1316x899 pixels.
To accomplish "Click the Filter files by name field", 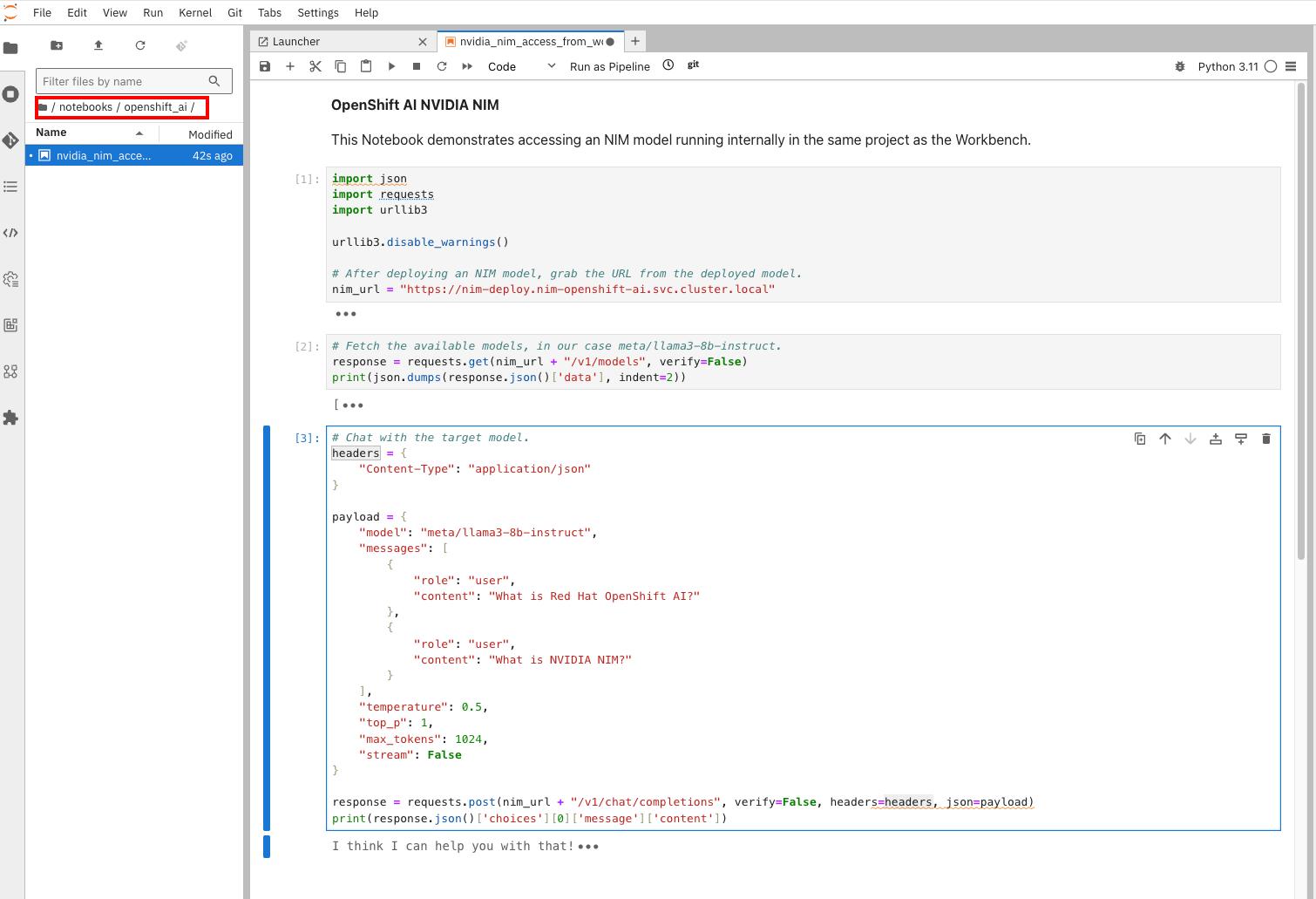I will 134,81.
